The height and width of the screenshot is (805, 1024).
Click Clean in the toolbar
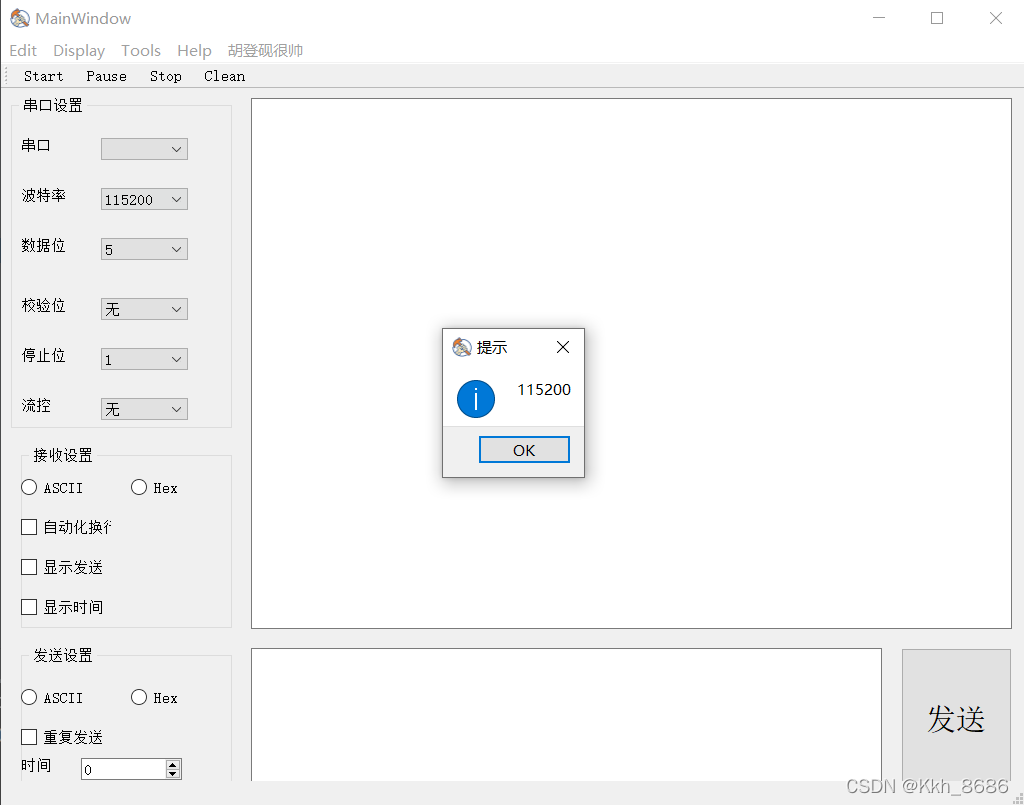[225, 76]
